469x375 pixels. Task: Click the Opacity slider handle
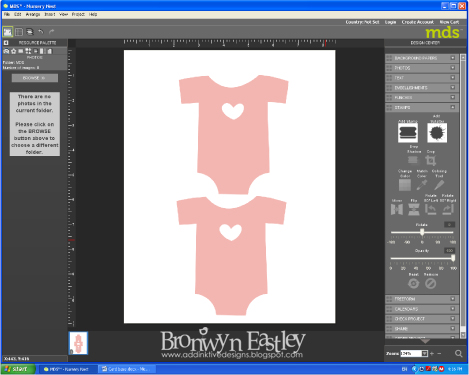tap(453, 258)
